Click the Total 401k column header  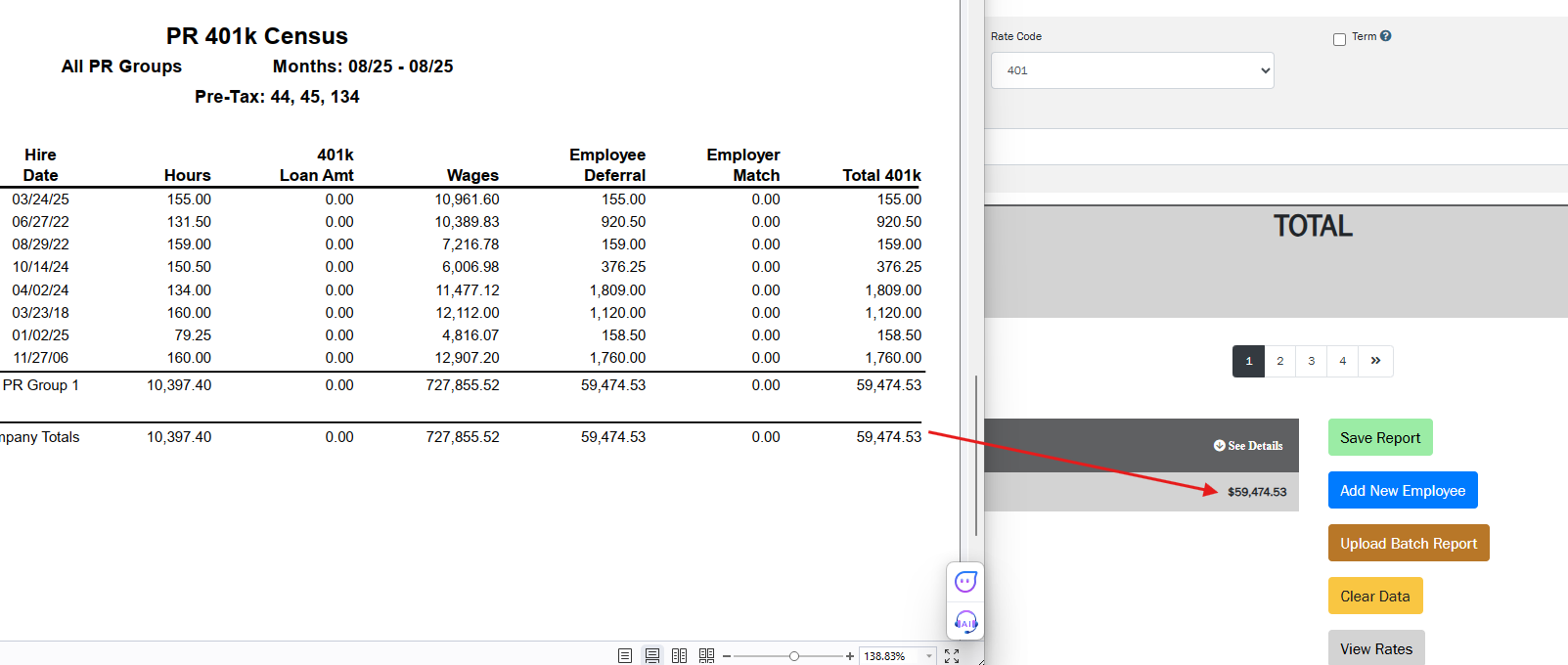[881, 175]
